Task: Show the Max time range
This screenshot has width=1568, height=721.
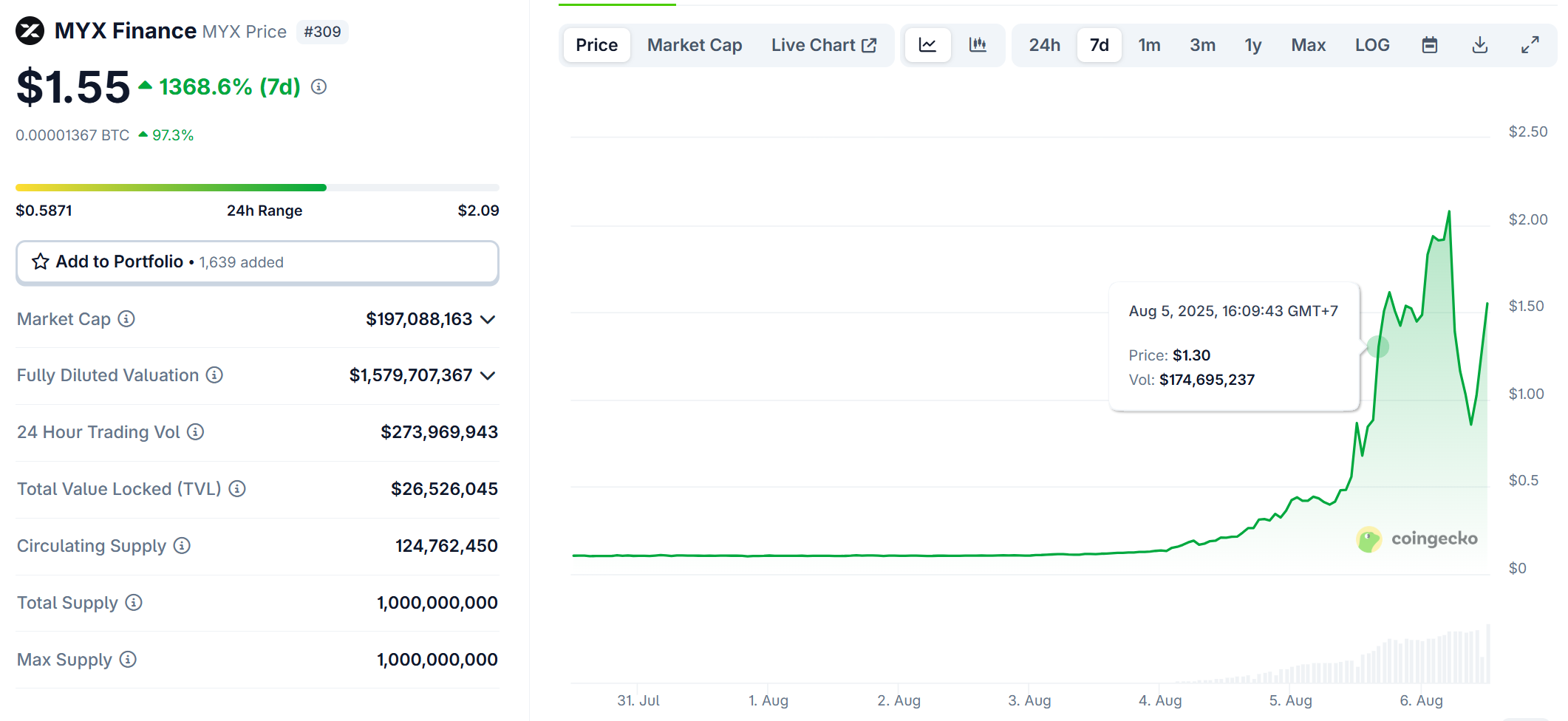Action: pos(1308,45)
